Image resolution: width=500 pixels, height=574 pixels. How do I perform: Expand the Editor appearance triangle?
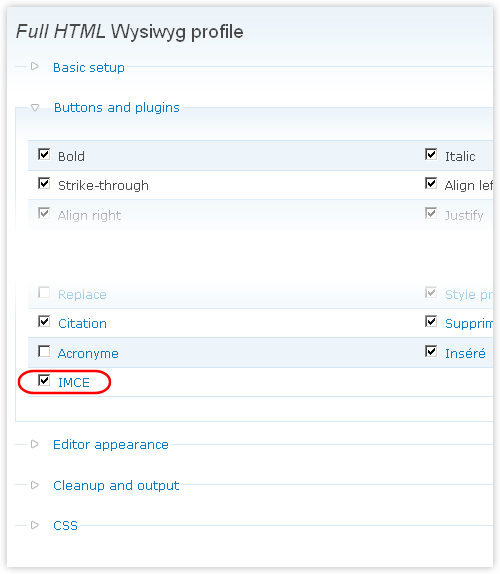35,444
